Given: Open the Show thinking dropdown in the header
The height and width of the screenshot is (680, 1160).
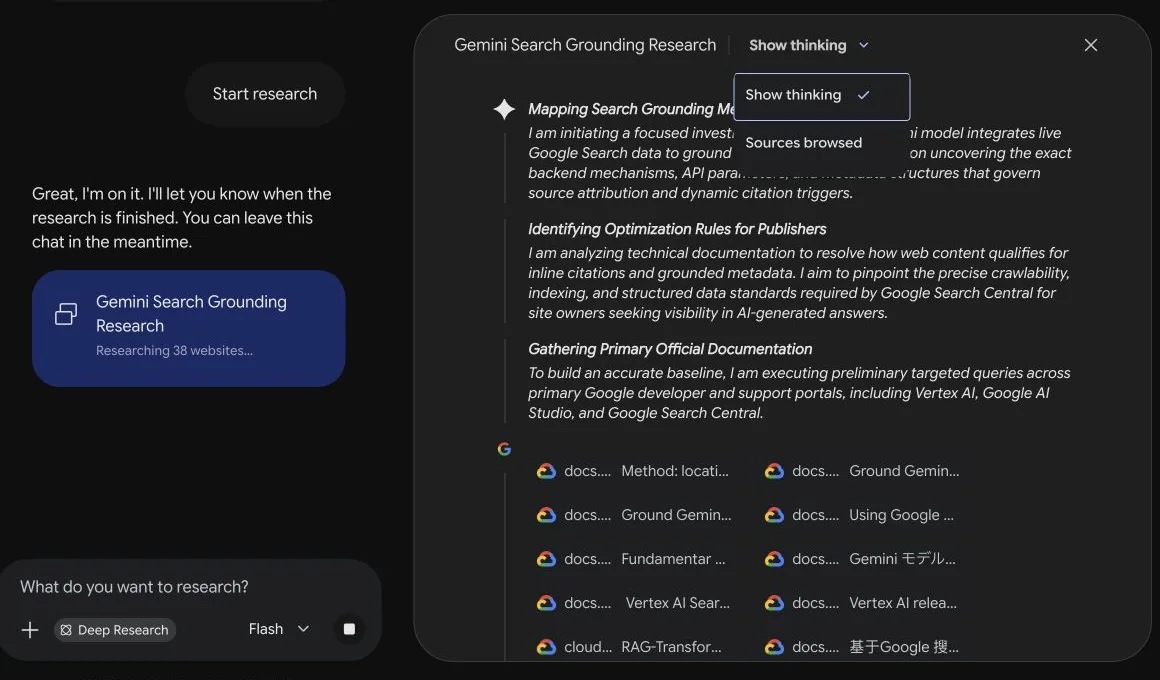Looking at the screenshot, I should [809, 45].
